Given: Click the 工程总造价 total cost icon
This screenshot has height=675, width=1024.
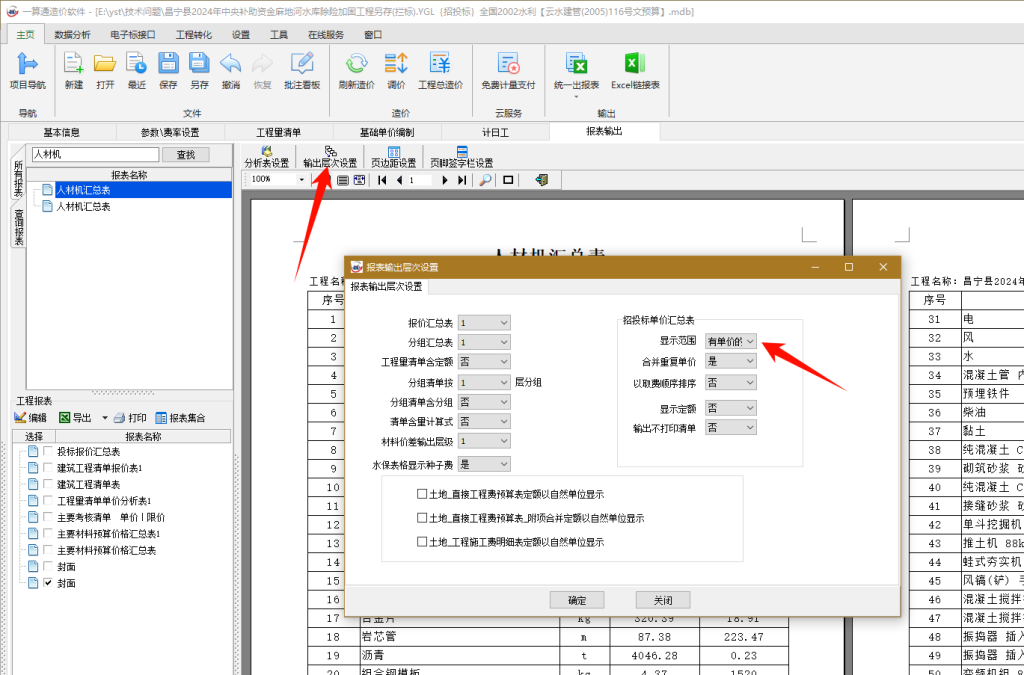Looking at the screenshot, I should pyautogui.click(x=440, y=64).
